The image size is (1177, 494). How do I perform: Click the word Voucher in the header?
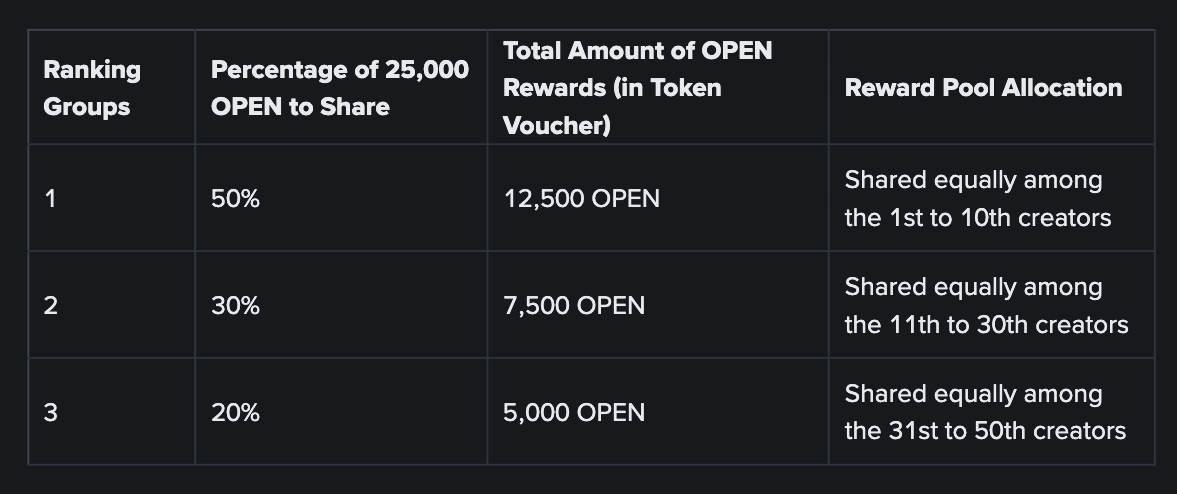[x=557, y=125]
